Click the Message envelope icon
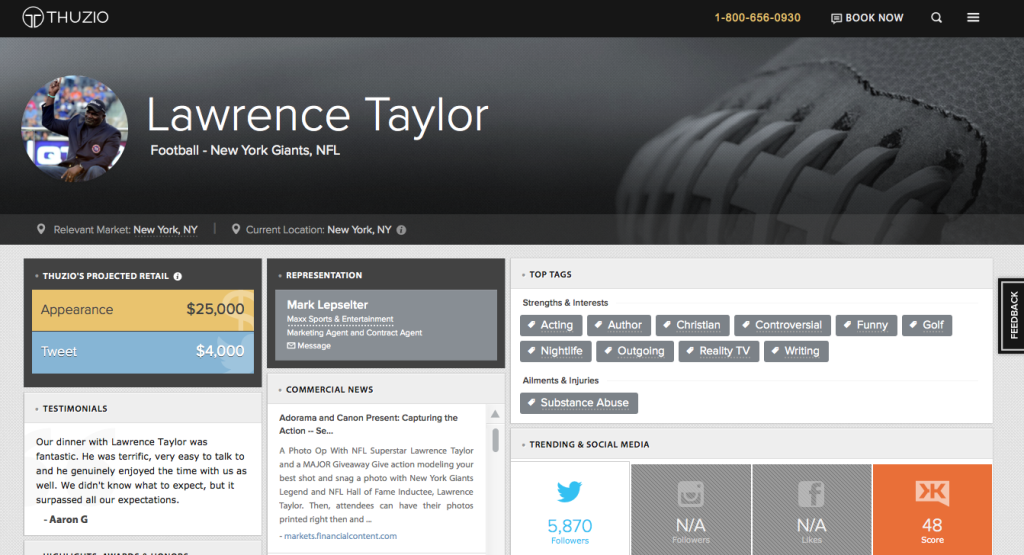This screenshot has height=555, width=1024. 291,345
